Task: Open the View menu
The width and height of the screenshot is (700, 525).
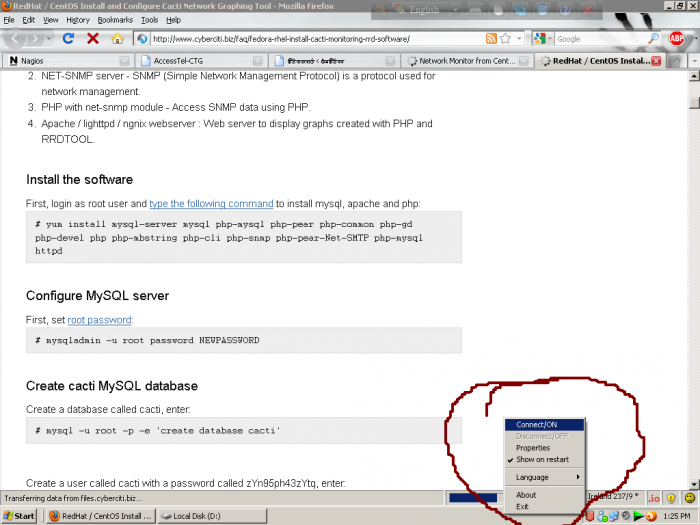Action: pos(50,20)
